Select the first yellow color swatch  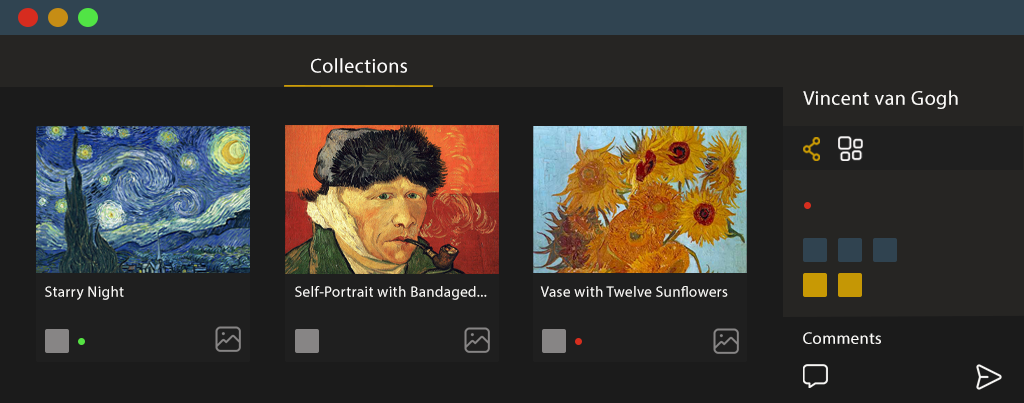coord(815,285)
